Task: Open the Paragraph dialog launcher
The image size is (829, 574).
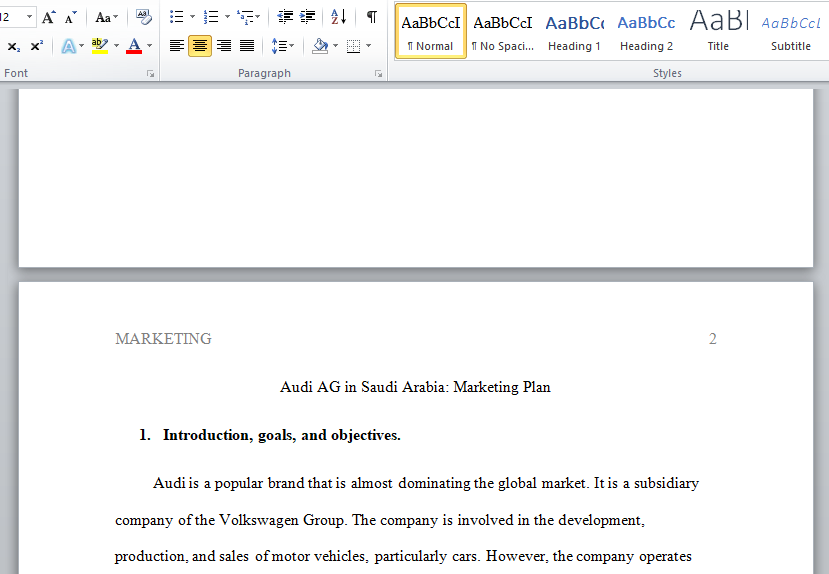Action: [x=379, y=74]
